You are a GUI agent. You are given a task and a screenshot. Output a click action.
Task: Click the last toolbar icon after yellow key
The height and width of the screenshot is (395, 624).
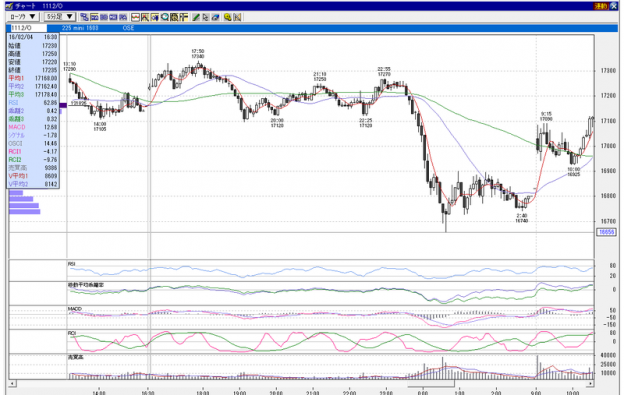pyautogui.click(x=238, y=17)
